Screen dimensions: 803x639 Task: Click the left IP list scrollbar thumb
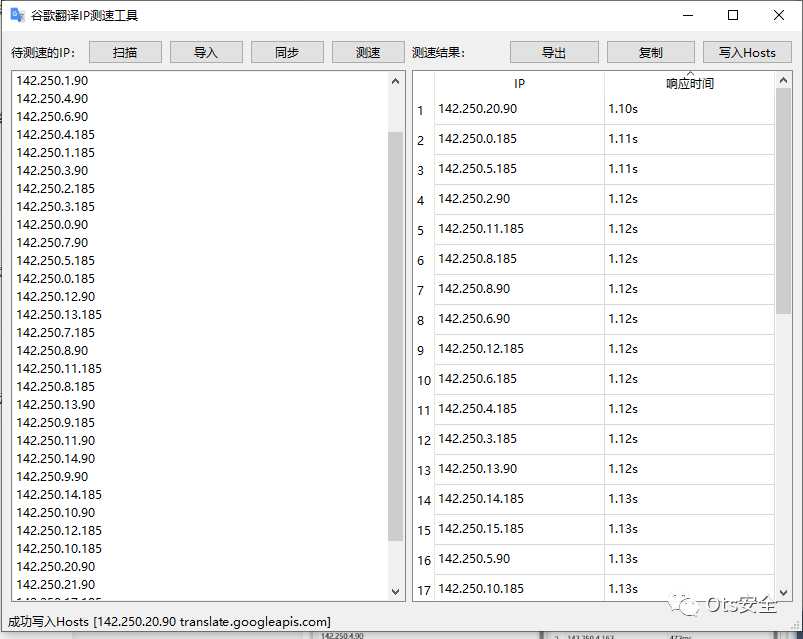[x=395, y=336]
